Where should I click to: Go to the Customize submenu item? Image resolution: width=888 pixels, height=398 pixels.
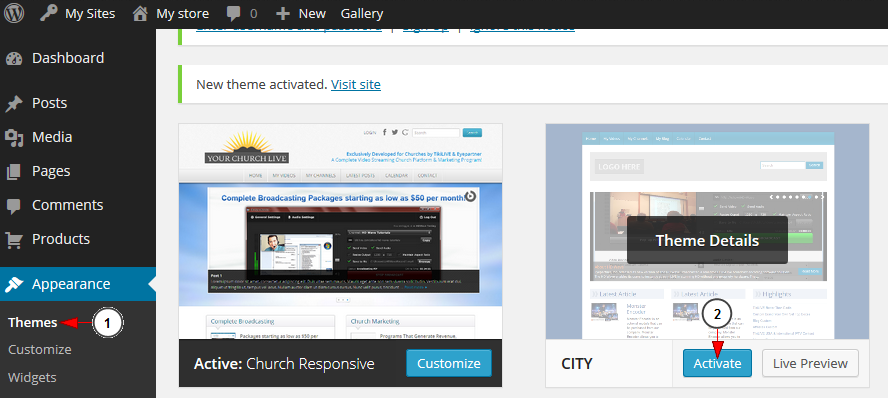[x=40, y=349]
